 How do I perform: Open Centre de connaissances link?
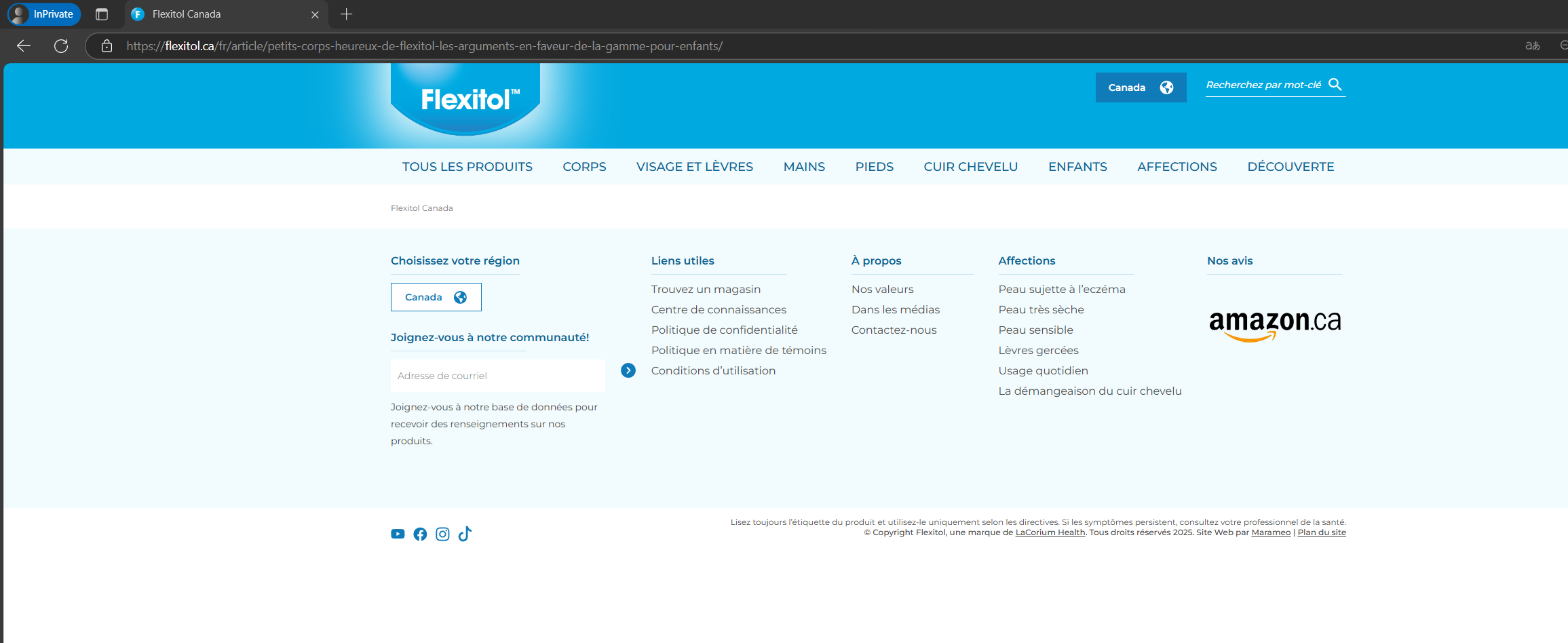pos(719,309)
